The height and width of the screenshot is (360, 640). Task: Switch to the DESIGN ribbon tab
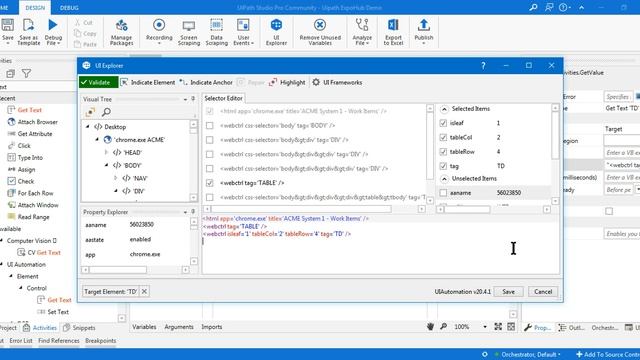[x=35, y=8]
